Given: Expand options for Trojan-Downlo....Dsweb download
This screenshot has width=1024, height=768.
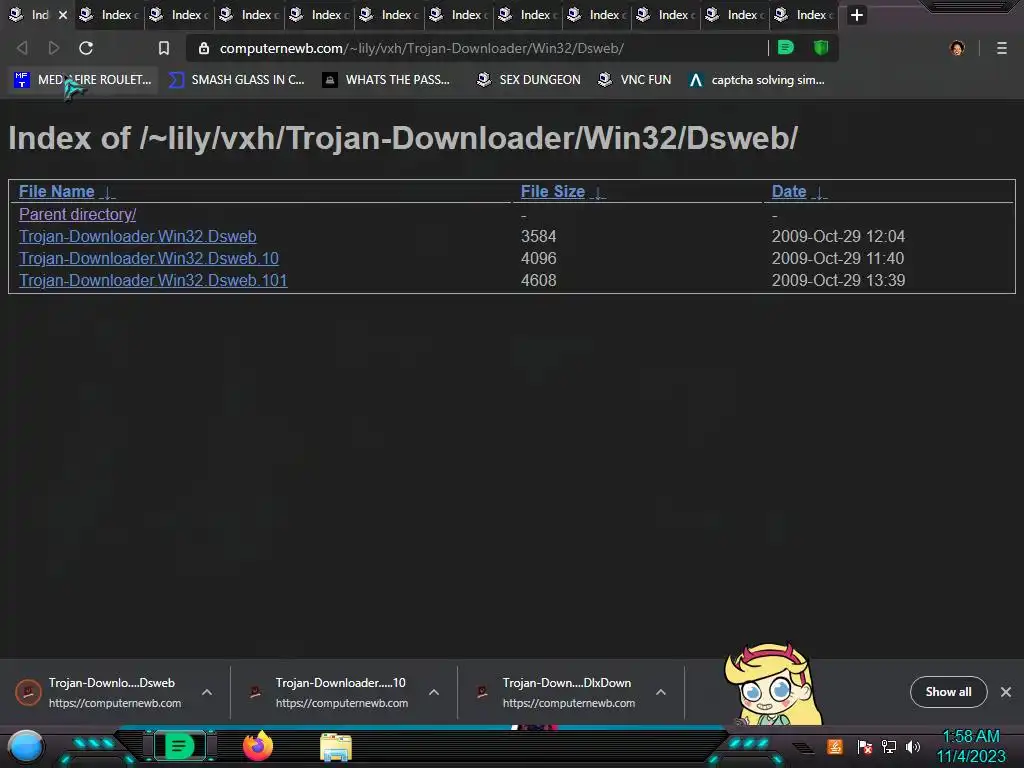Looking at the screenshot, I should (207, 692).
